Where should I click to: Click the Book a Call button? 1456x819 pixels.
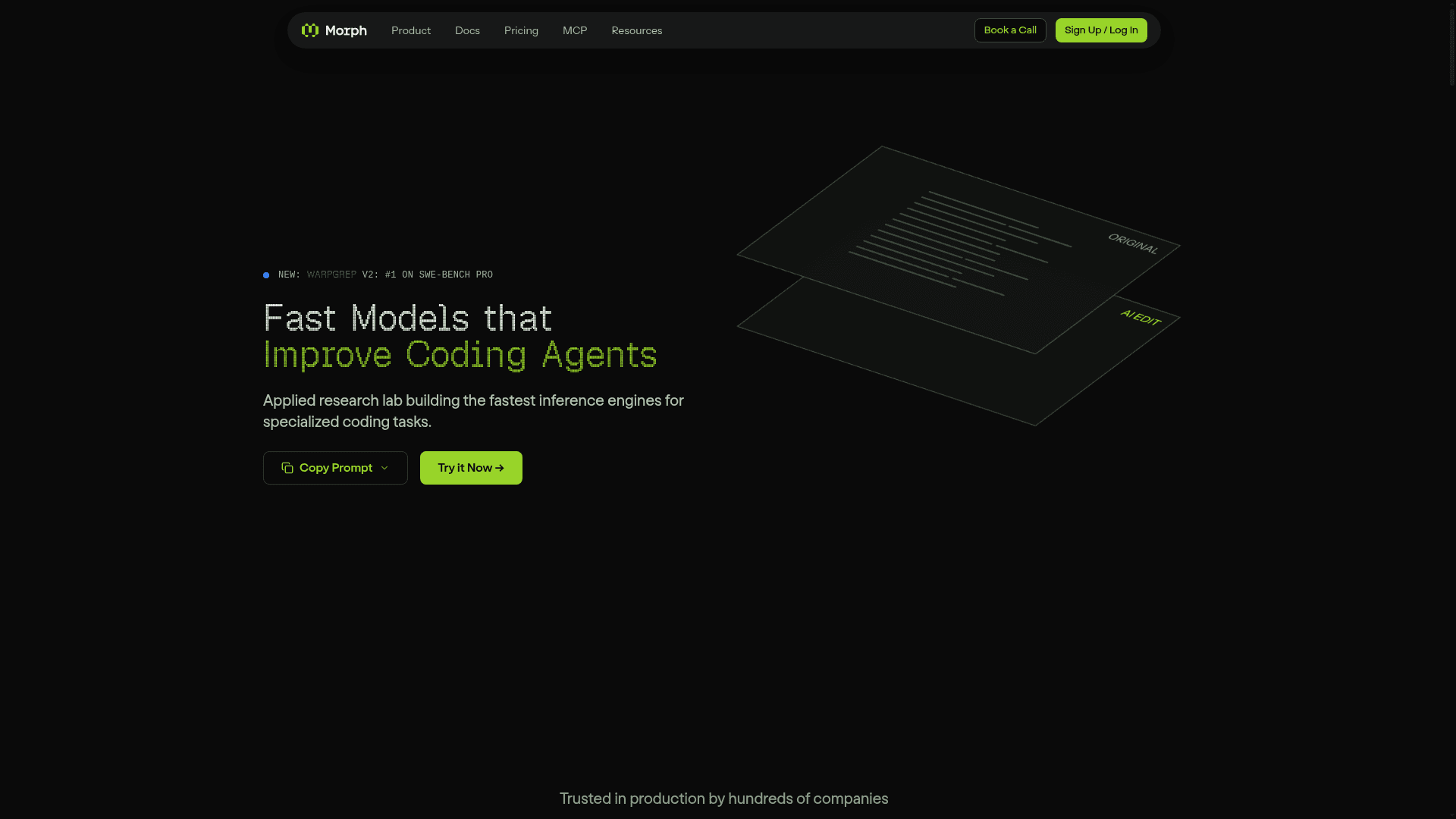[x=1010, y=30]
